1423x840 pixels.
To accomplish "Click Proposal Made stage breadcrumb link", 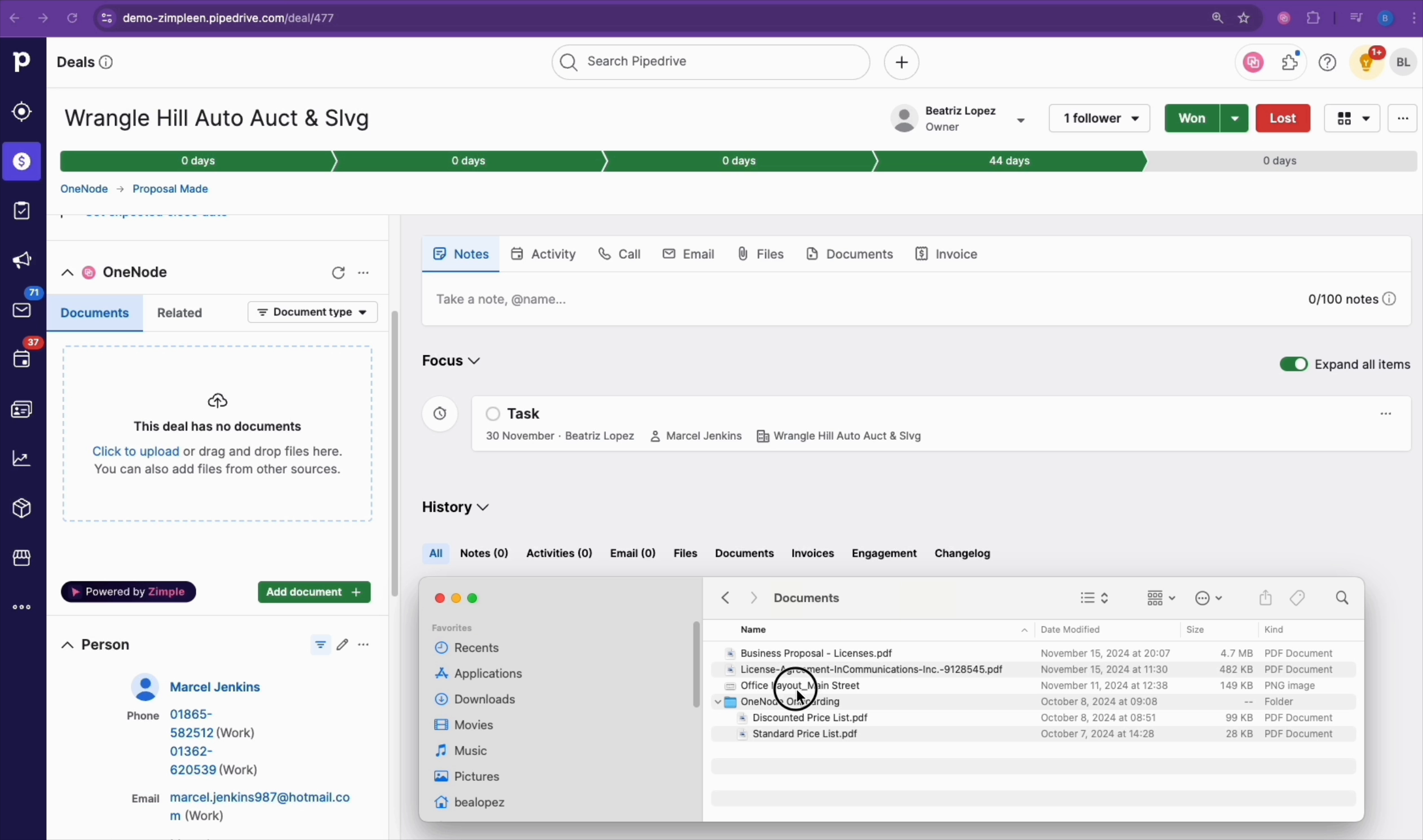I will point(170,189).
